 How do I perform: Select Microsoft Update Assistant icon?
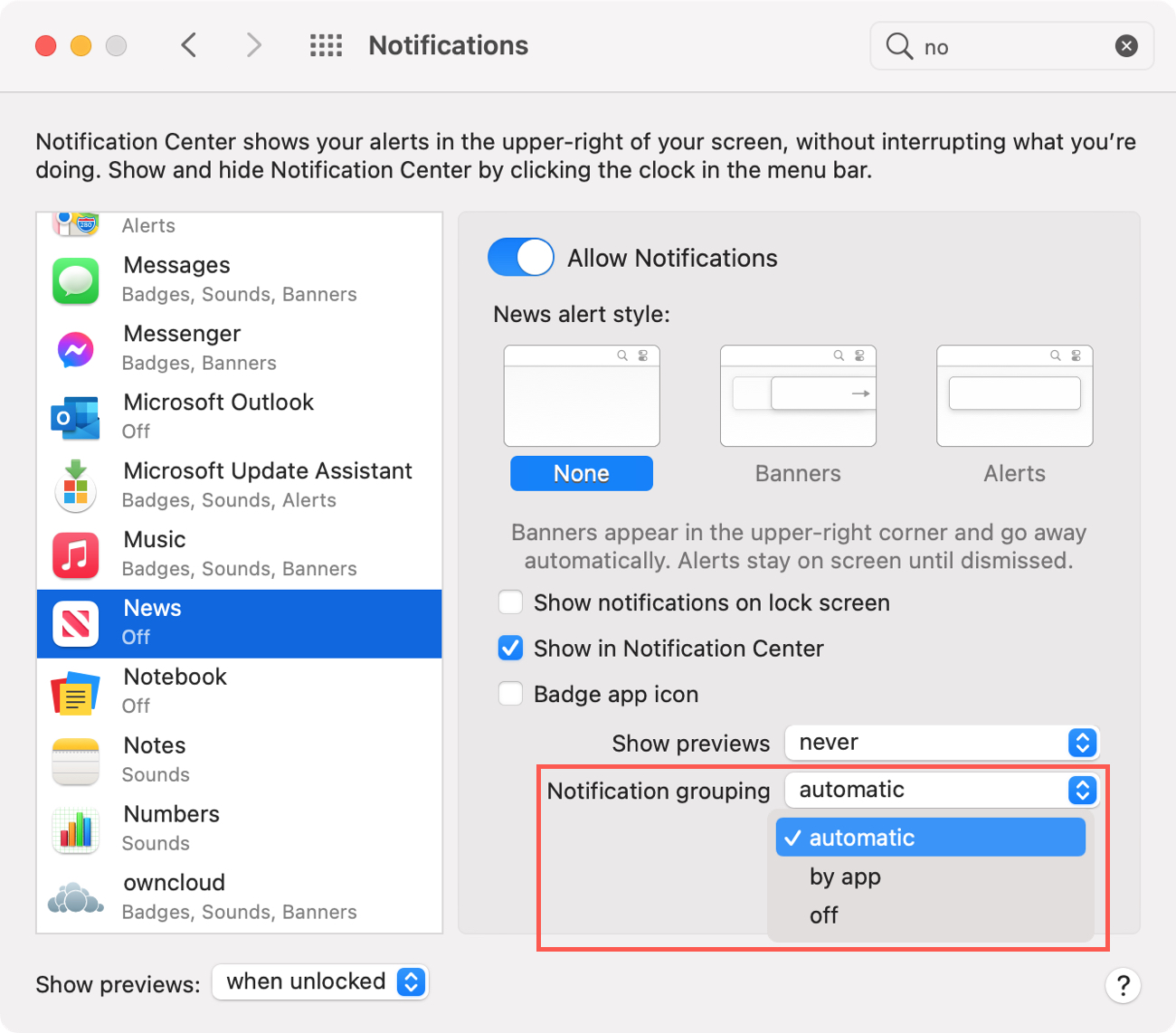point(75,487)
